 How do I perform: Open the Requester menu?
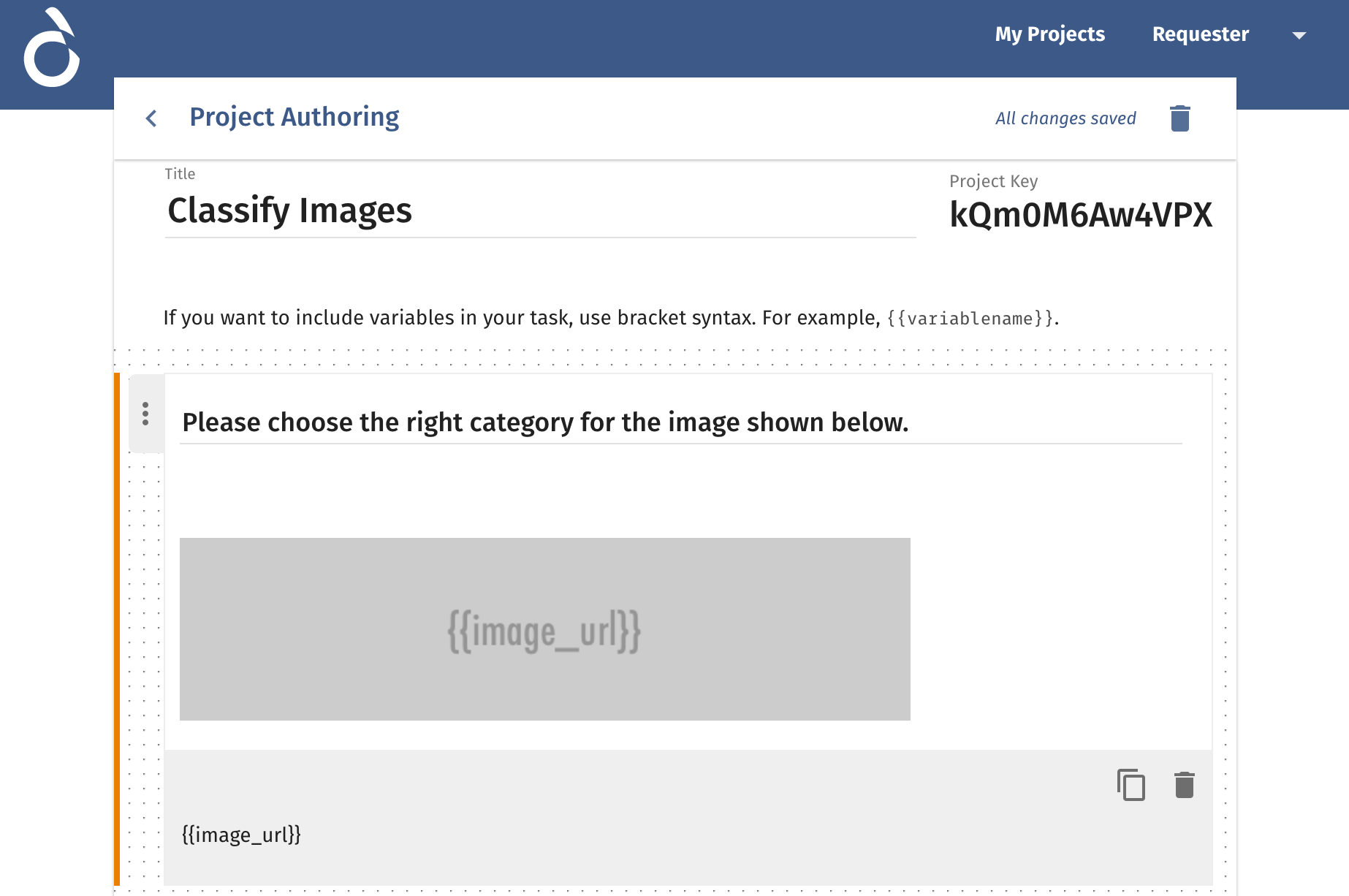1201,34
